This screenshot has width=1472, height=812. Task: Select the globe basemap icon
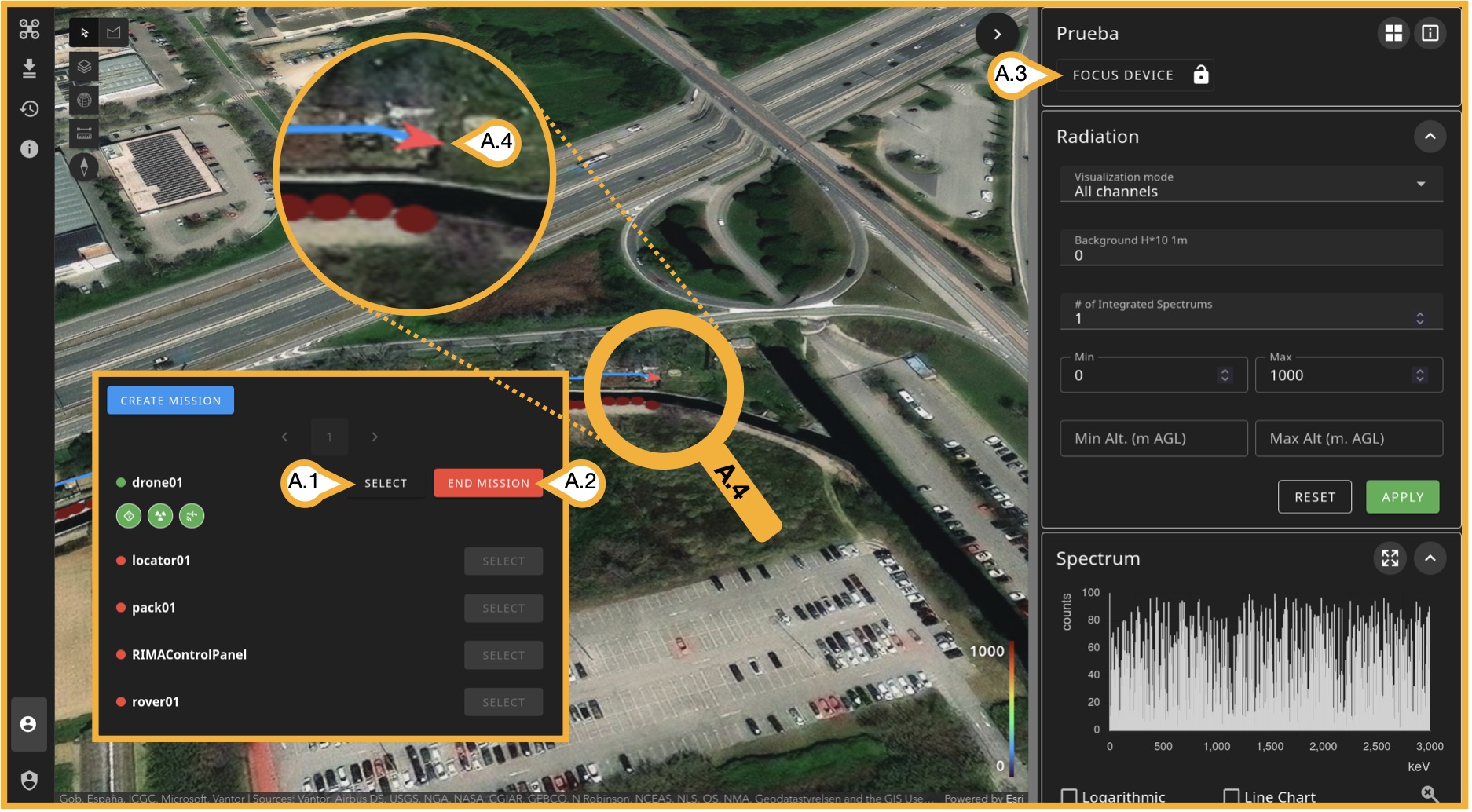coord(84,100)
